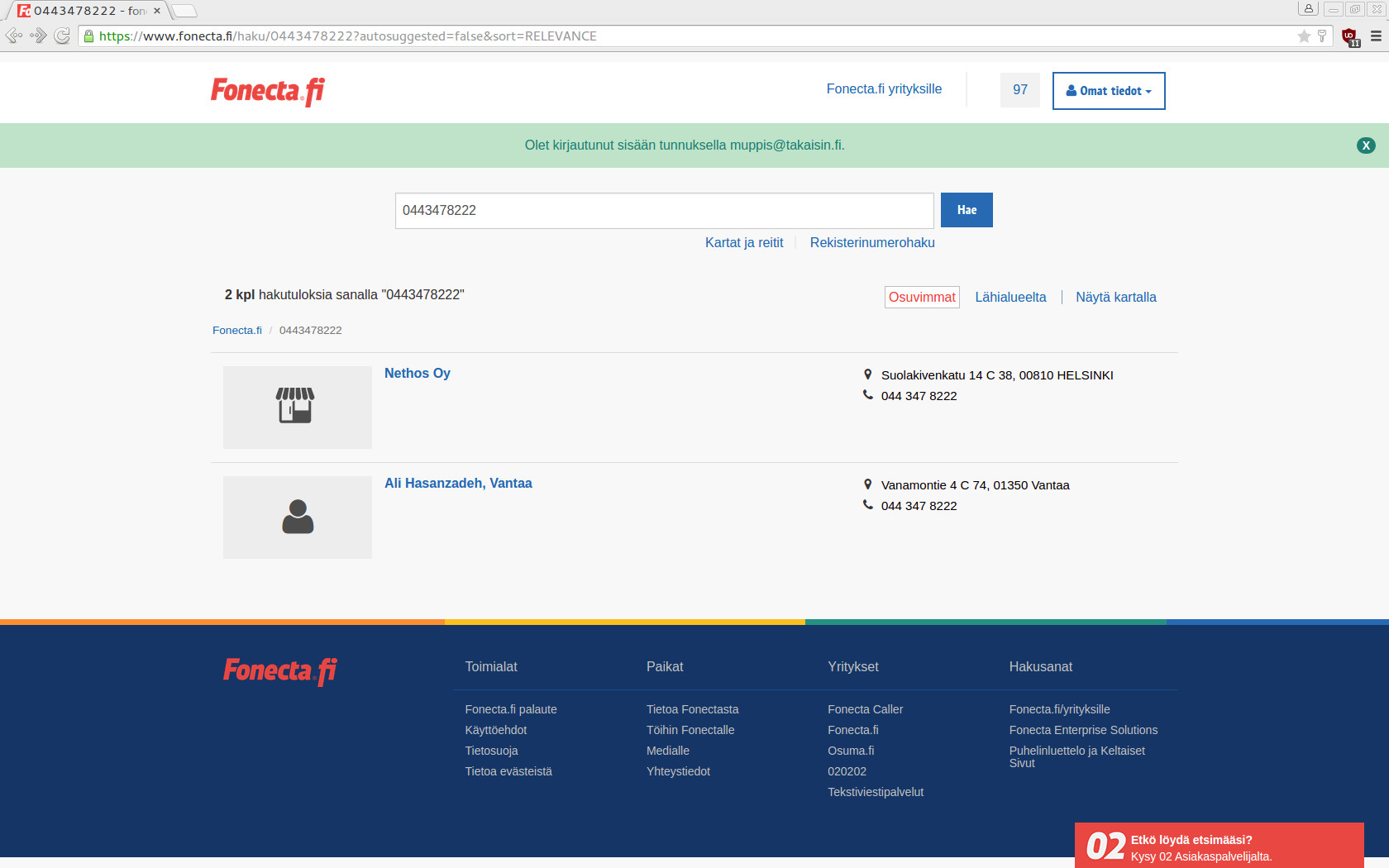Open the 02 Asiakaspalvelu help banner
This screenshot has height=868, width=1389.
point(1219,845)
